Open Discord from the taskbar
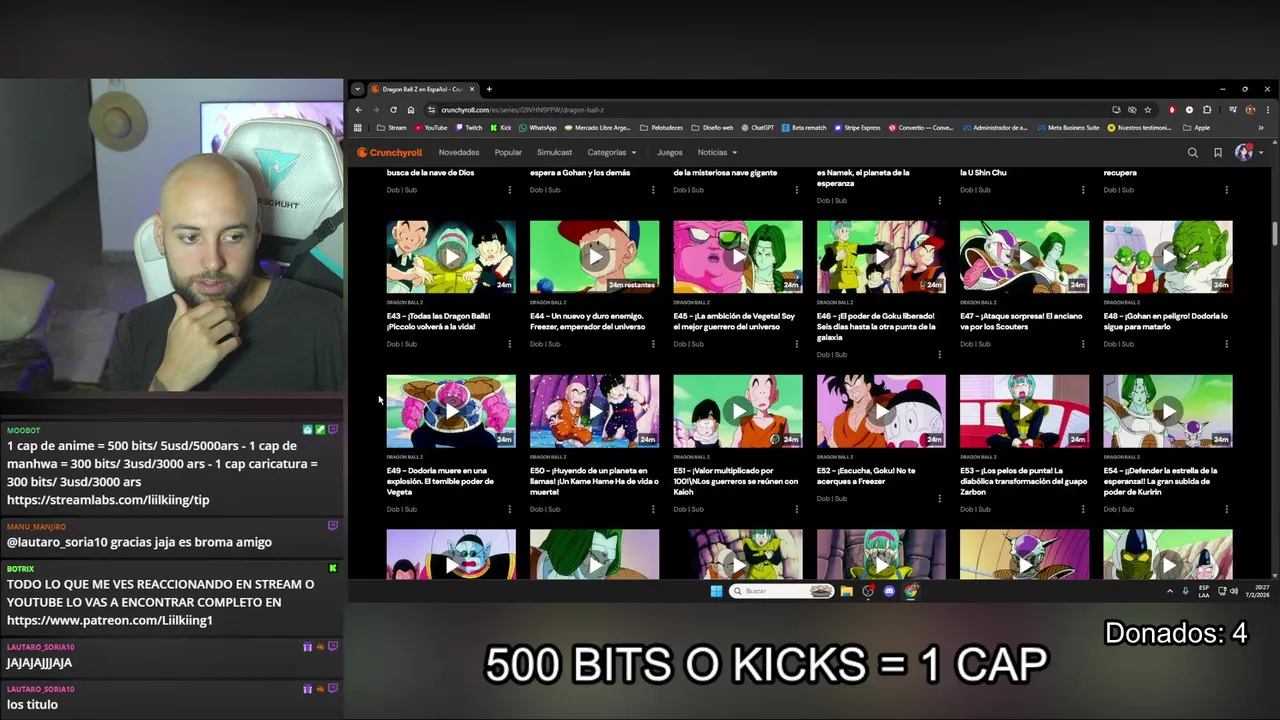Viewport: 1280px width, 720px height. 889,591
